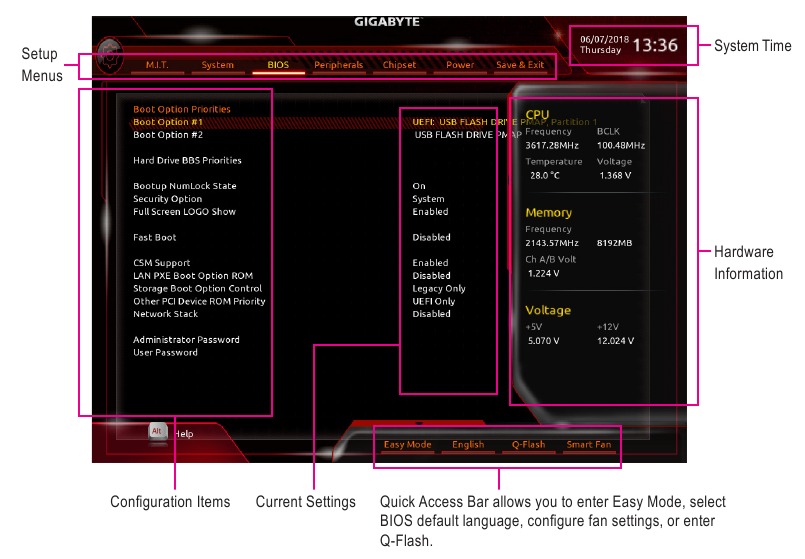Open the Chipset tab
Screen dimensions: 805x559
point(399,65)
